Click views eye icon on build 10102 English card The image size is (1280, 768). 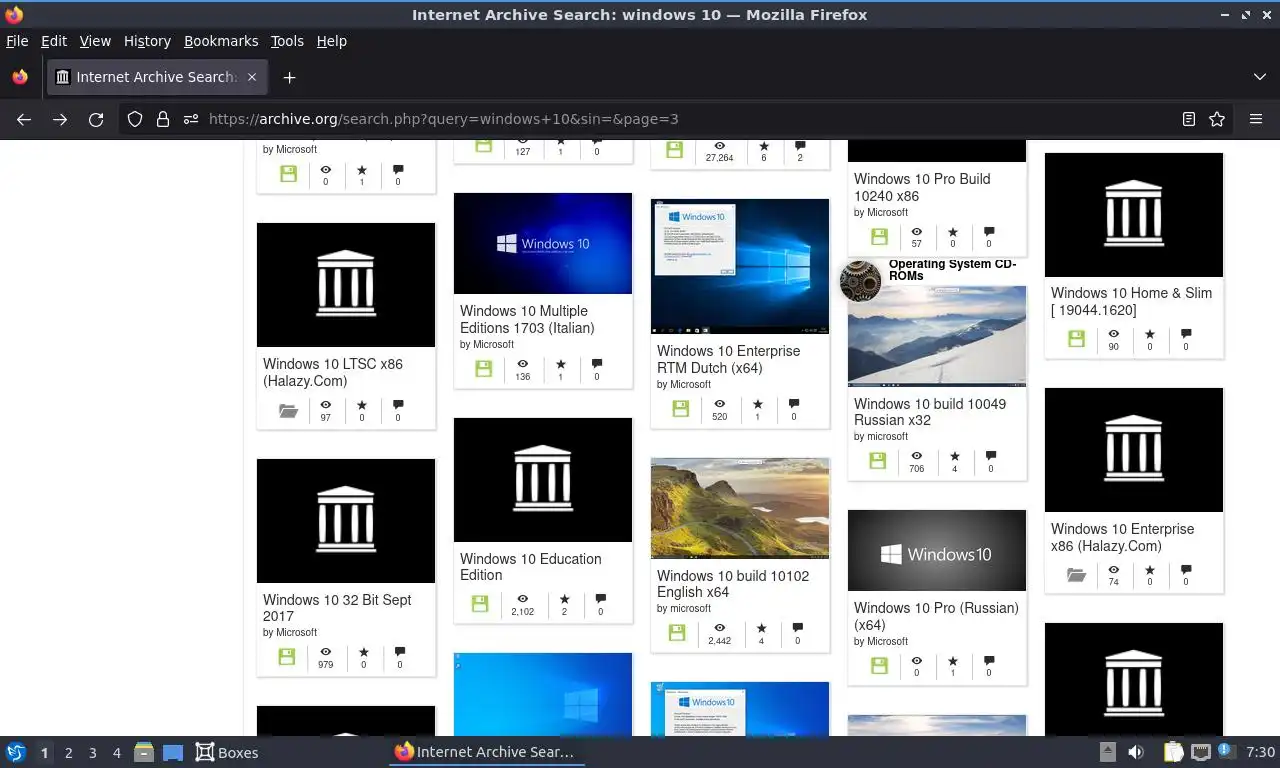(719, 628)
